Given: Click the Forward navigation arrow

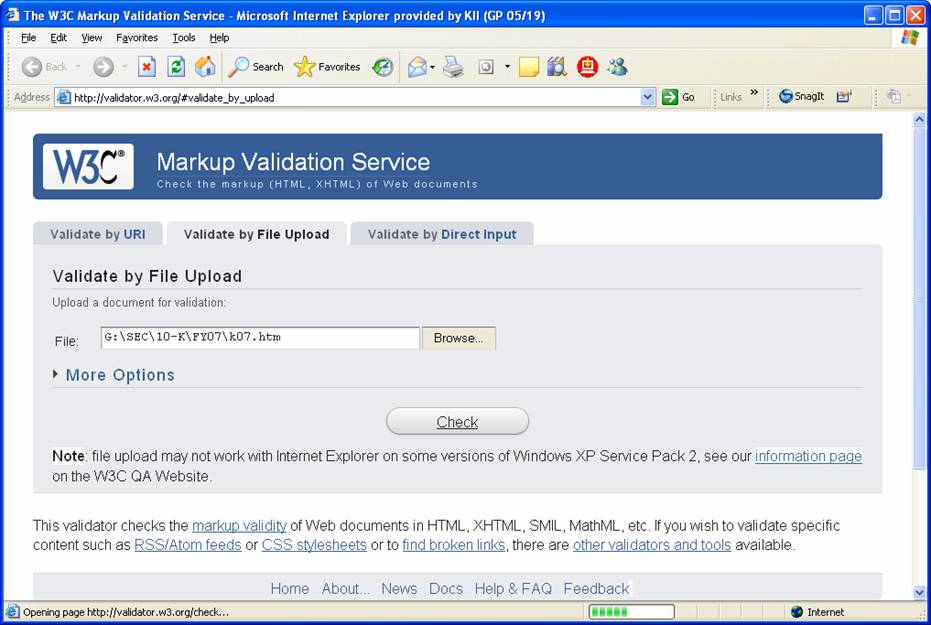Looking at the screenshot, I should tap(103, 67).
